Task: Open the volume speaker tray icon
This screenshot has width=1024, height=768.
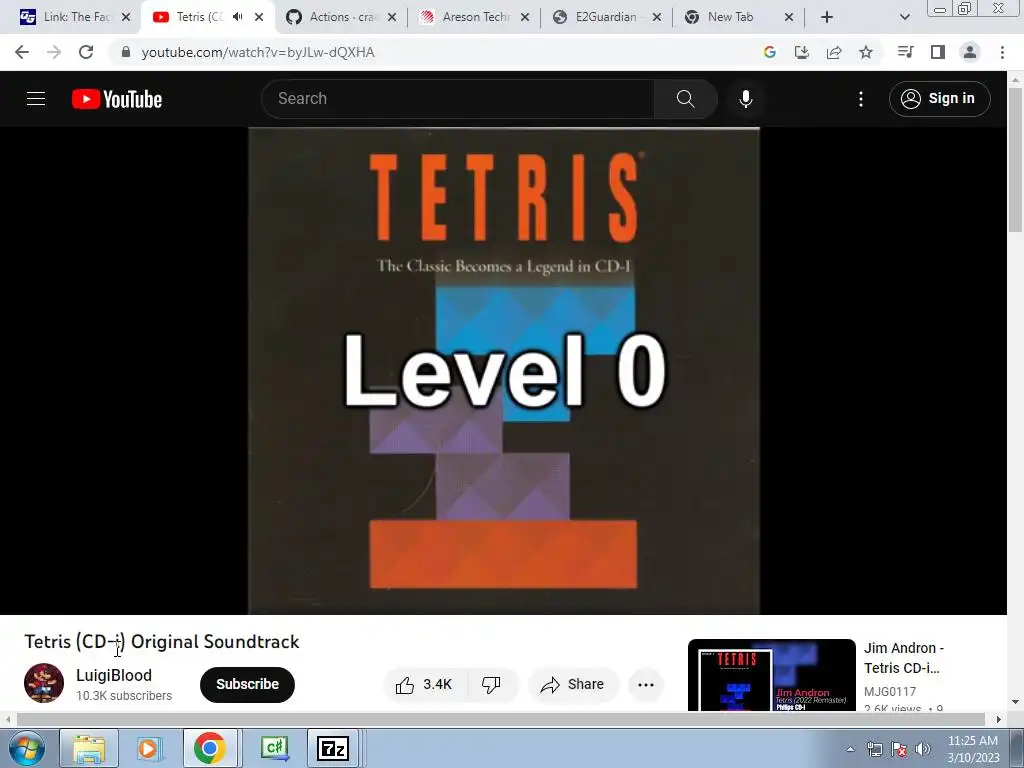Action: tap(922, 749)
